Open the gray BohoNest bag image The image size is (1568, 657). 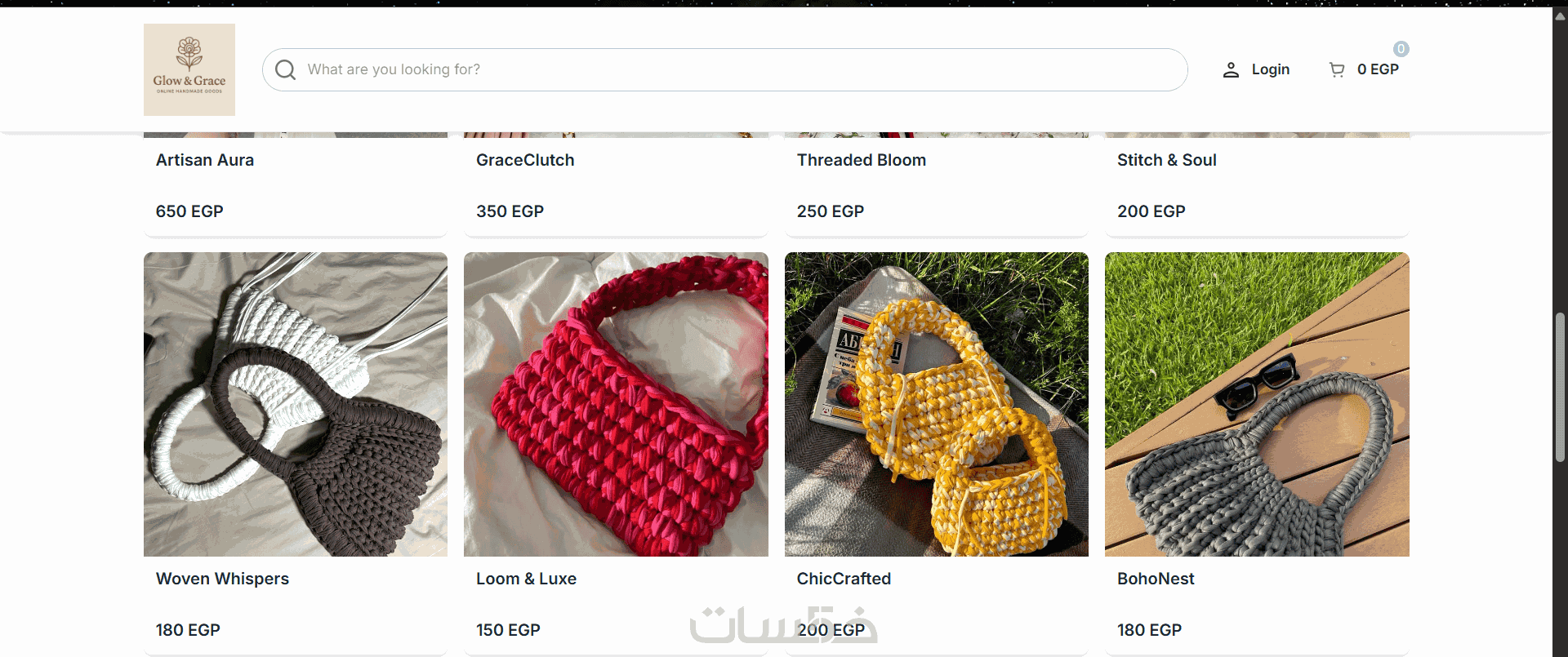[x=1257, y=404]
